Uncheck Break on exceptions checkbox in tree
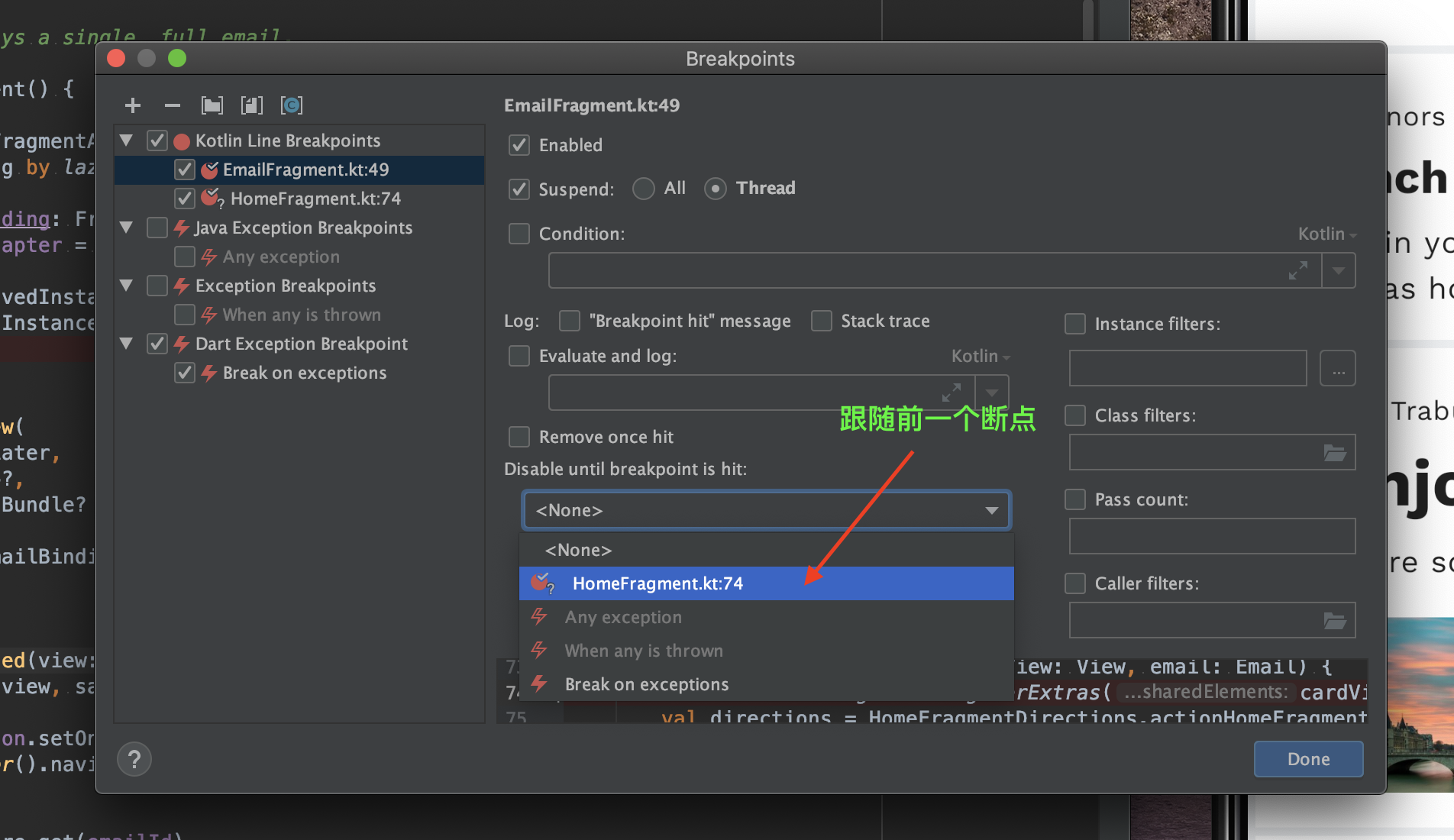 point(185,373)
